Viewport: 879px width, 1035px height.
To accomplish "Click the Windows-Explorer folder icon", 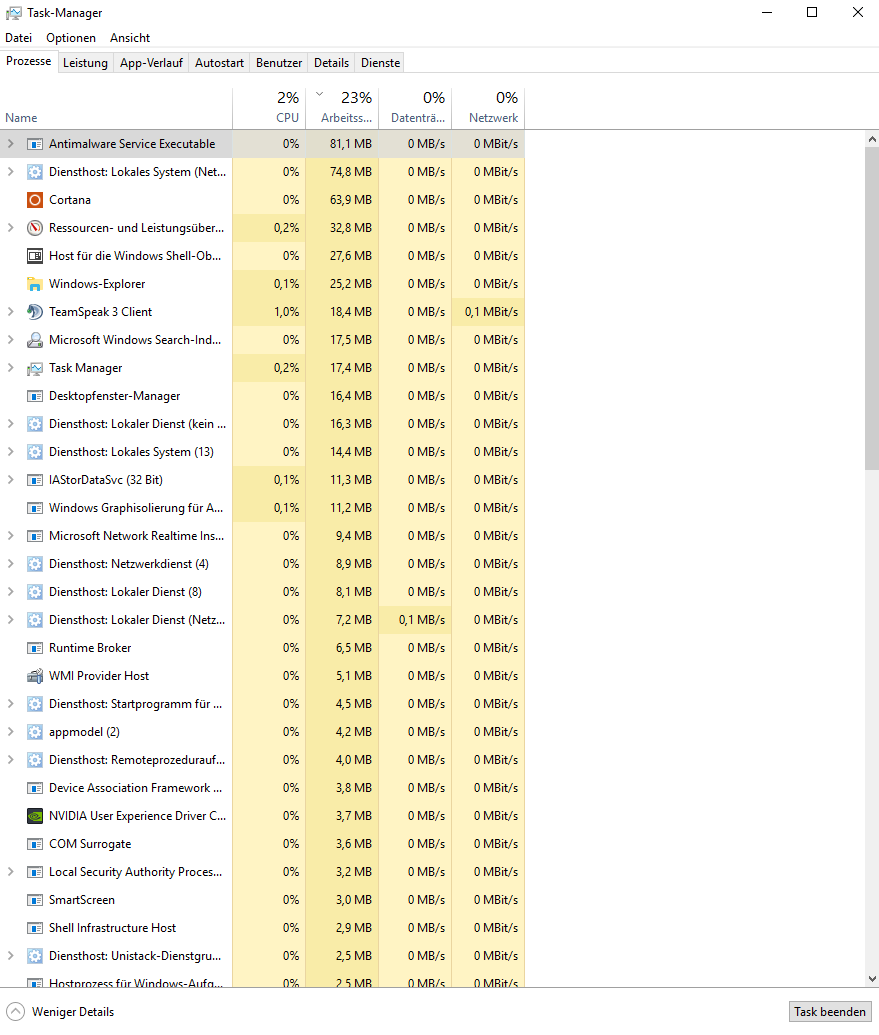I will click(35, 284).
